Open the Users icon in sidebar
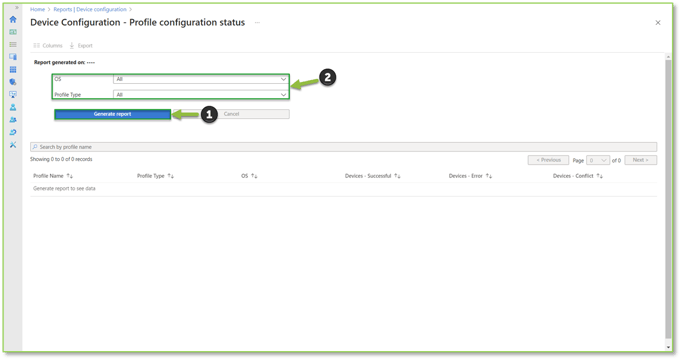 pos(13,107)
